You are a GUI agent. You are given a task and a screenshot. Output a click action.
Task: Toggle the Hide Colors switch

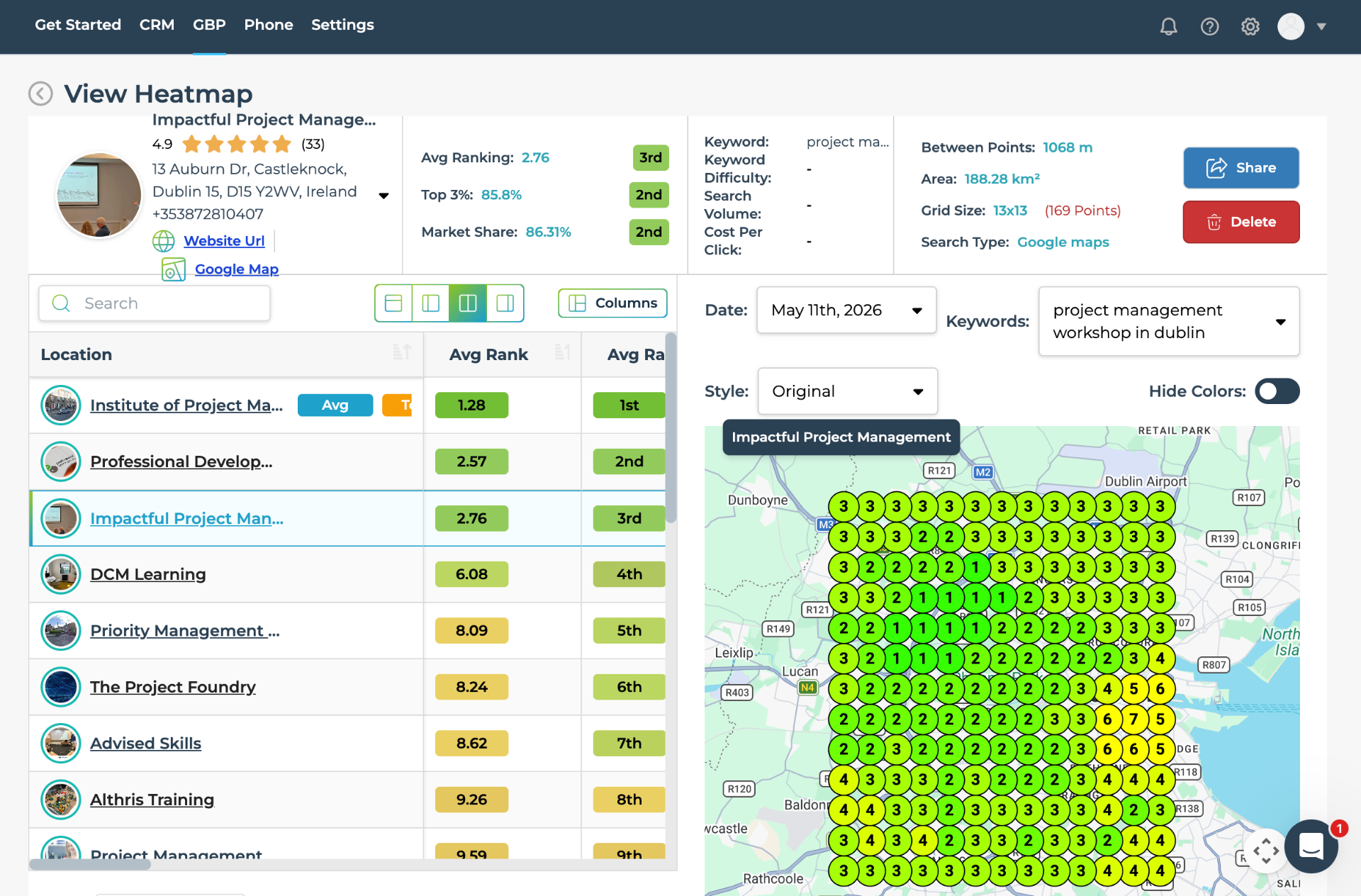pyautogui.click(x=1277, y=391)
